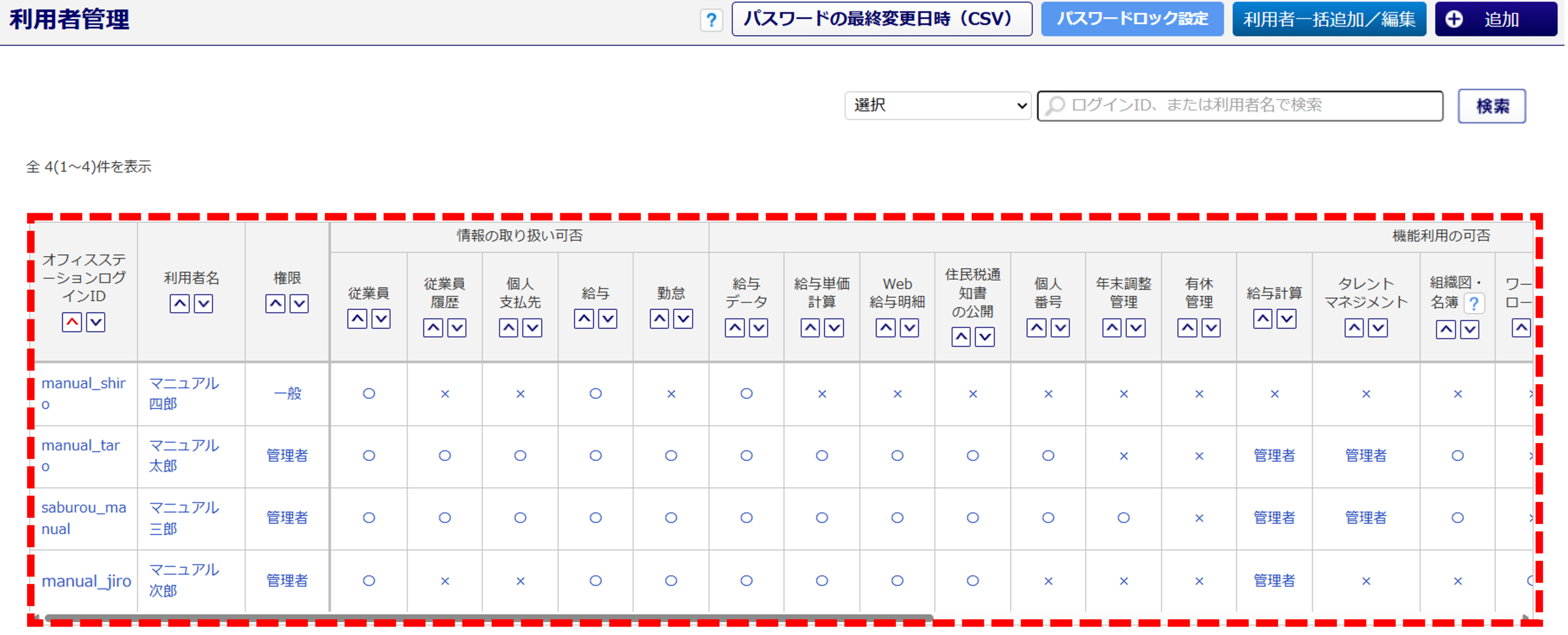Click 管理者 permission for manual_taro

287,456
